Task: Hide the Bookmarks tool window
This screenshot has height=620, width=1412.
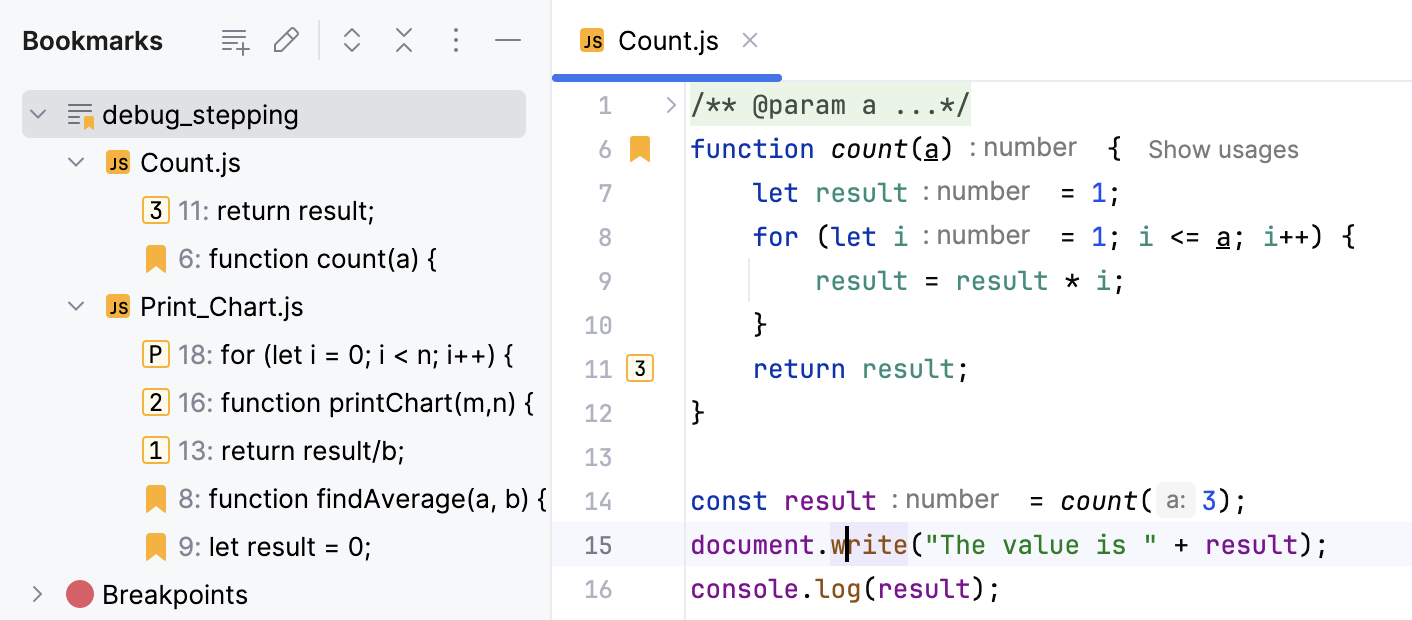Action: 508,41
